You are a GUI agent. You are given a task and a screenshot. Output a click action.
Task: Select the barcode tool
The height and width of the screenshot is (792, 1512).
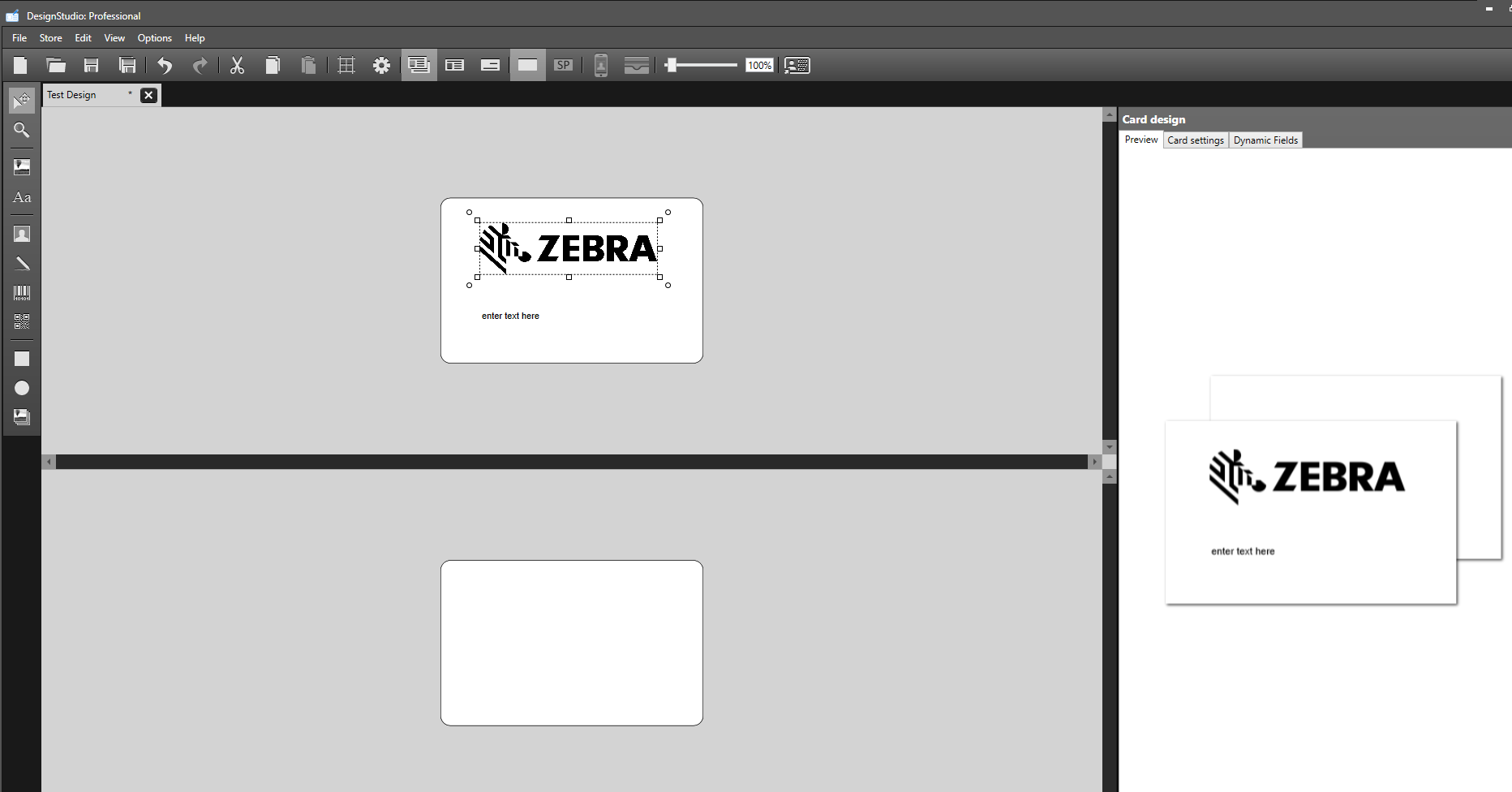(x=22, y=293)
